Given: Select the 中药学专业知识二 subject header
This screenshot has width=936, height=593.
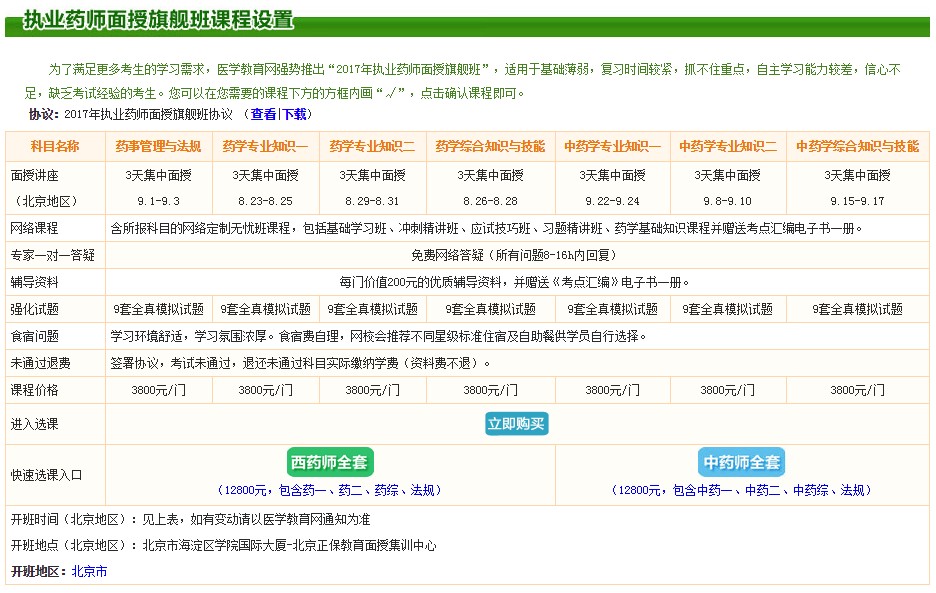Looking at the screenshot, I should pyautogui.click(x=727, y=144).
